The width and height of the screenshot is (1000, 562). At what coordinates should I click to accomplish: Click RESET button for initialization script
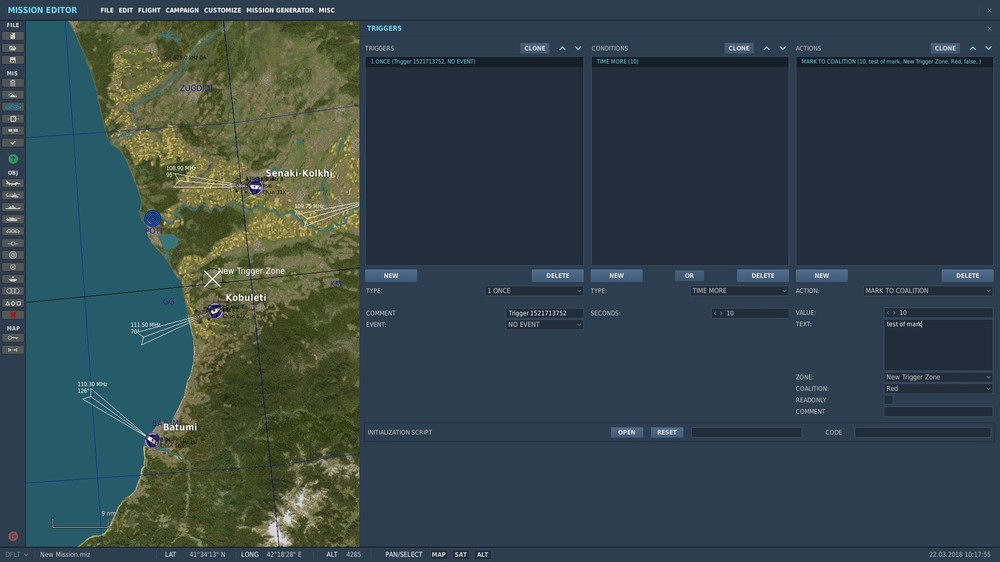click(666, 433)
